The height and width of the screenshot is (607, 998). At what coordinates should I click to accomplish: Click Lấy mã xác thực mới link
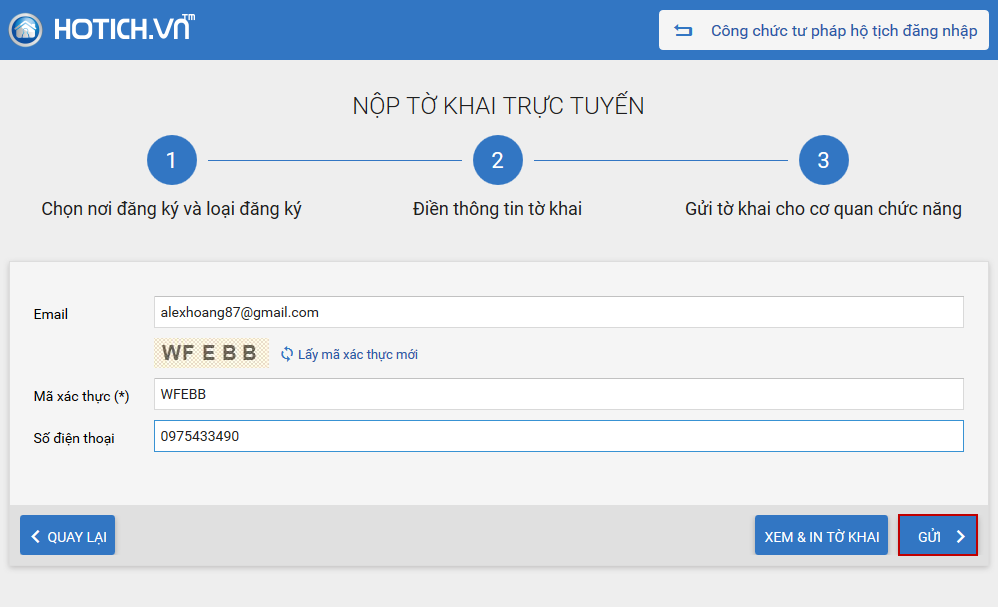[x=357, y=354]
